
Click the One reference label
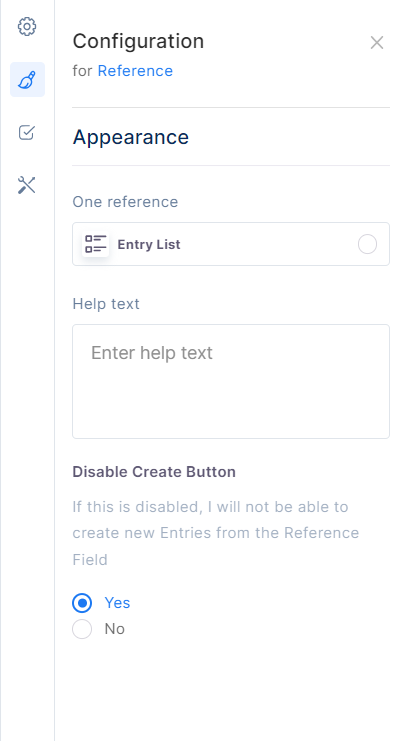[125, 202]
